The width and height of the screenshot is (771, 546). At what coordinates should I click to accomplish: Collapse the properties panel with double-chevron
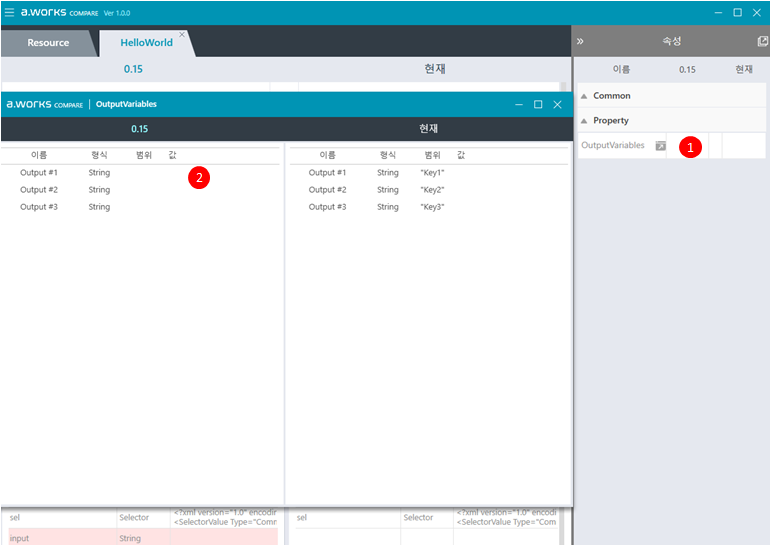581,42
